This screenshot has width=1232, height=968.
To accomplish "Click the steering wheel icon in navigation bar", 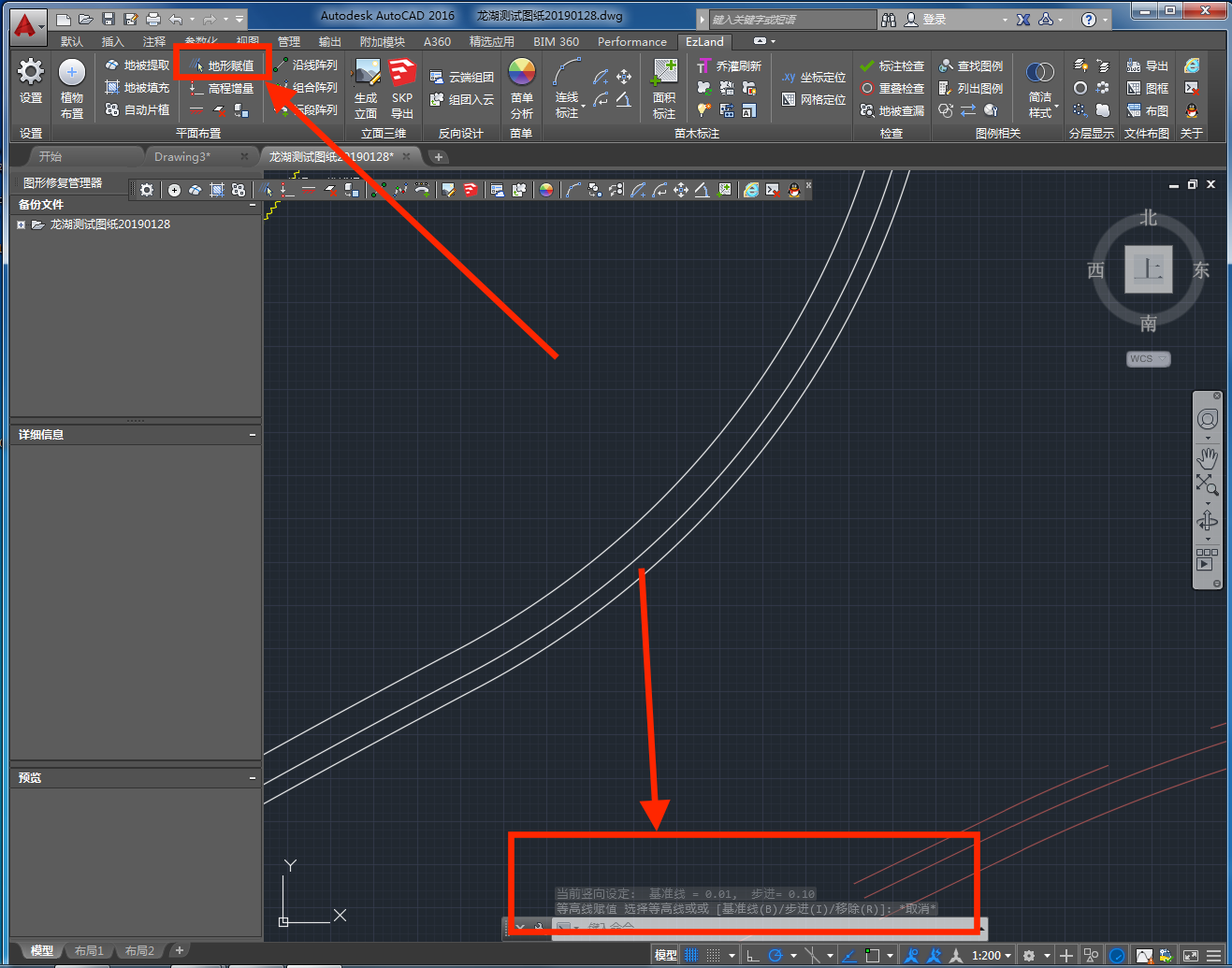I will 1208,419.
